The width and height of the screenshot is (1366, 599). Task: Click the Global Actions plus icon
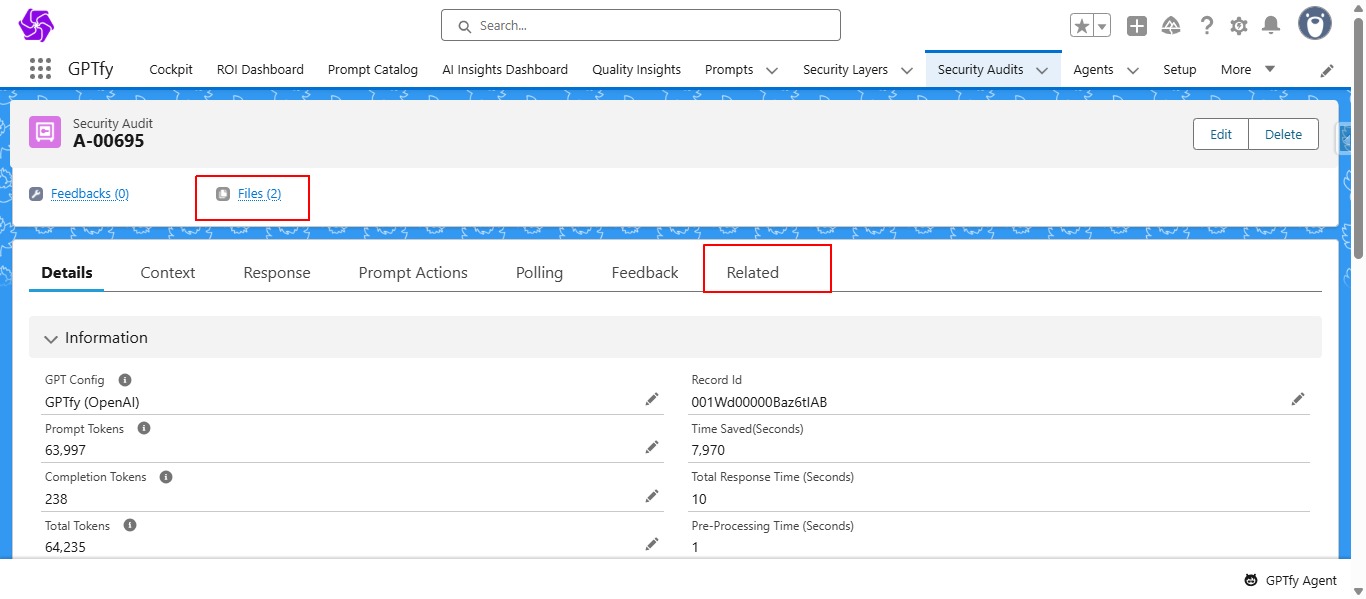tap(1137, 26)
